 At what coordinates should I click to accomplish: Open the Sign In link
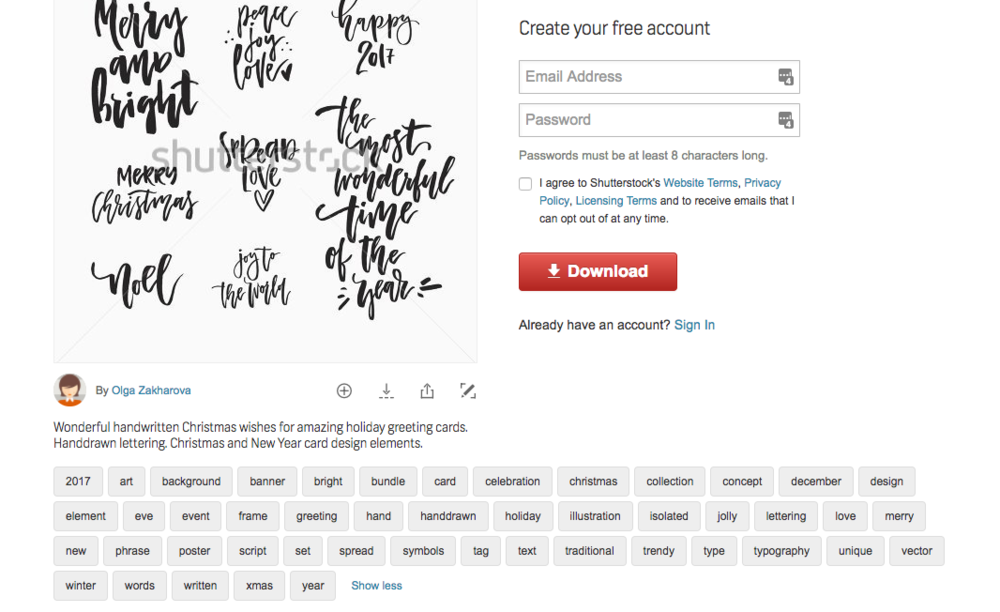[694, 325]
